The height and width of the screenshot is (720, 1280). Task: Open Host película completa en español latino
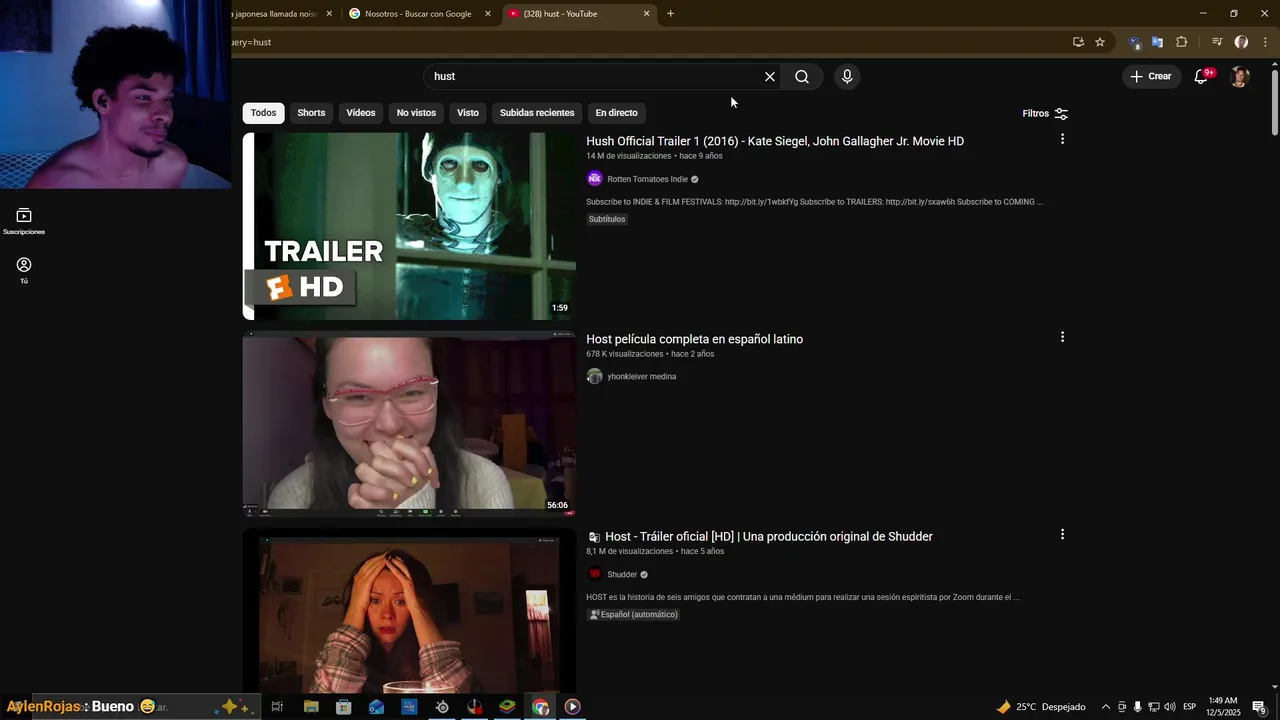point(694,339)
